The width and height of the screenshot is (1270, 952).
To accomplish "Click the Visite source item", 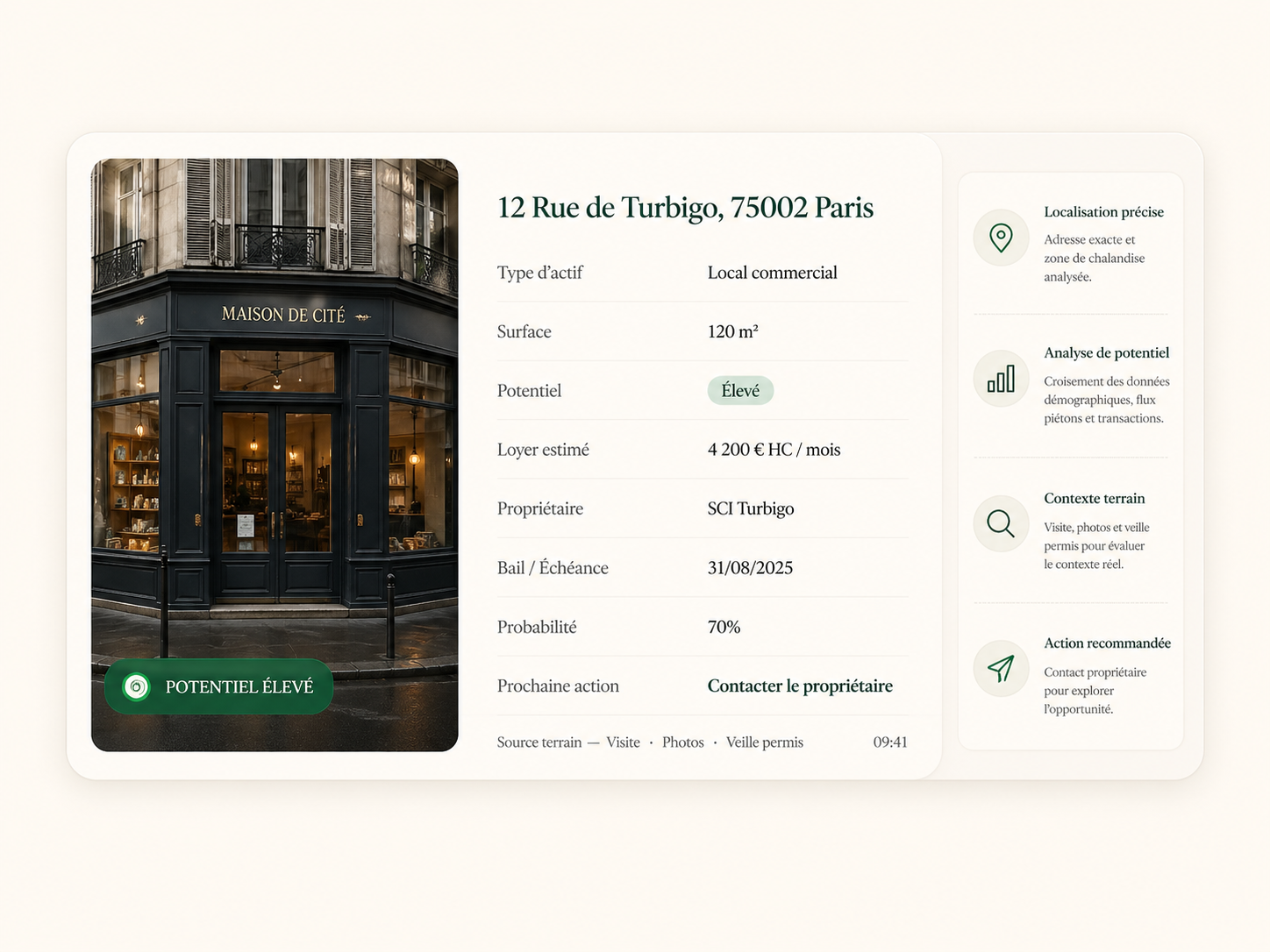I will pyautogui.click(x=623, y=742).
